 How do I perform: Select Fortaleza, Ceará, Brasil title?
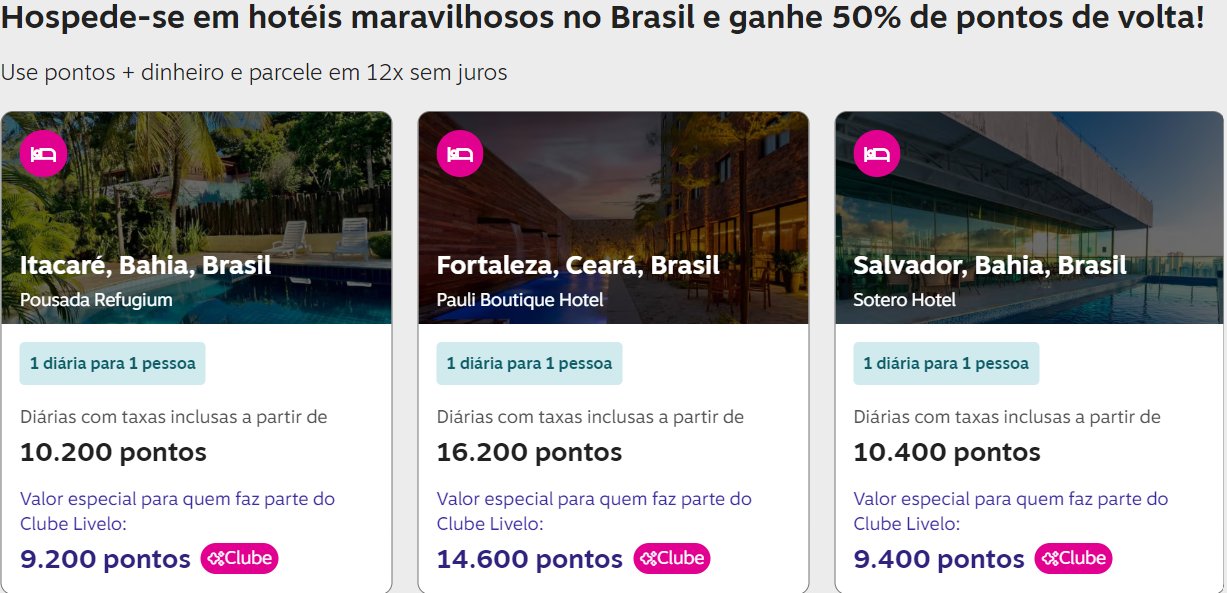(578, 266)
